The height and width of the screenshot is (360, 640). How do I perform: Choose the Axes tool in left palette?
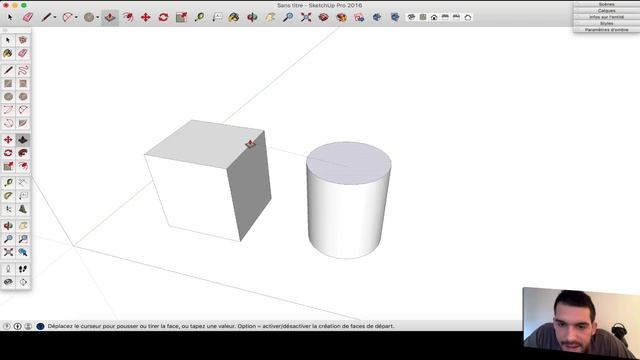8,209
